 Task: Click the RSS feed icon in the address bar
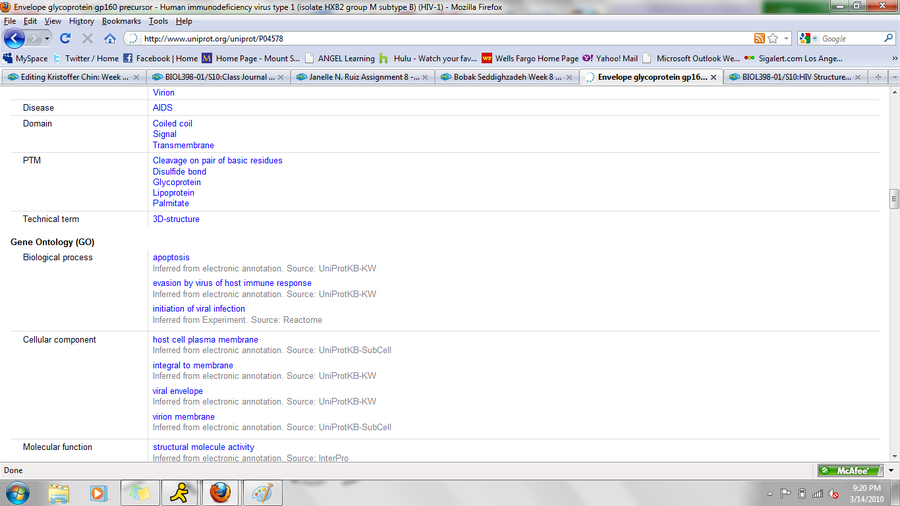point(759,38)
